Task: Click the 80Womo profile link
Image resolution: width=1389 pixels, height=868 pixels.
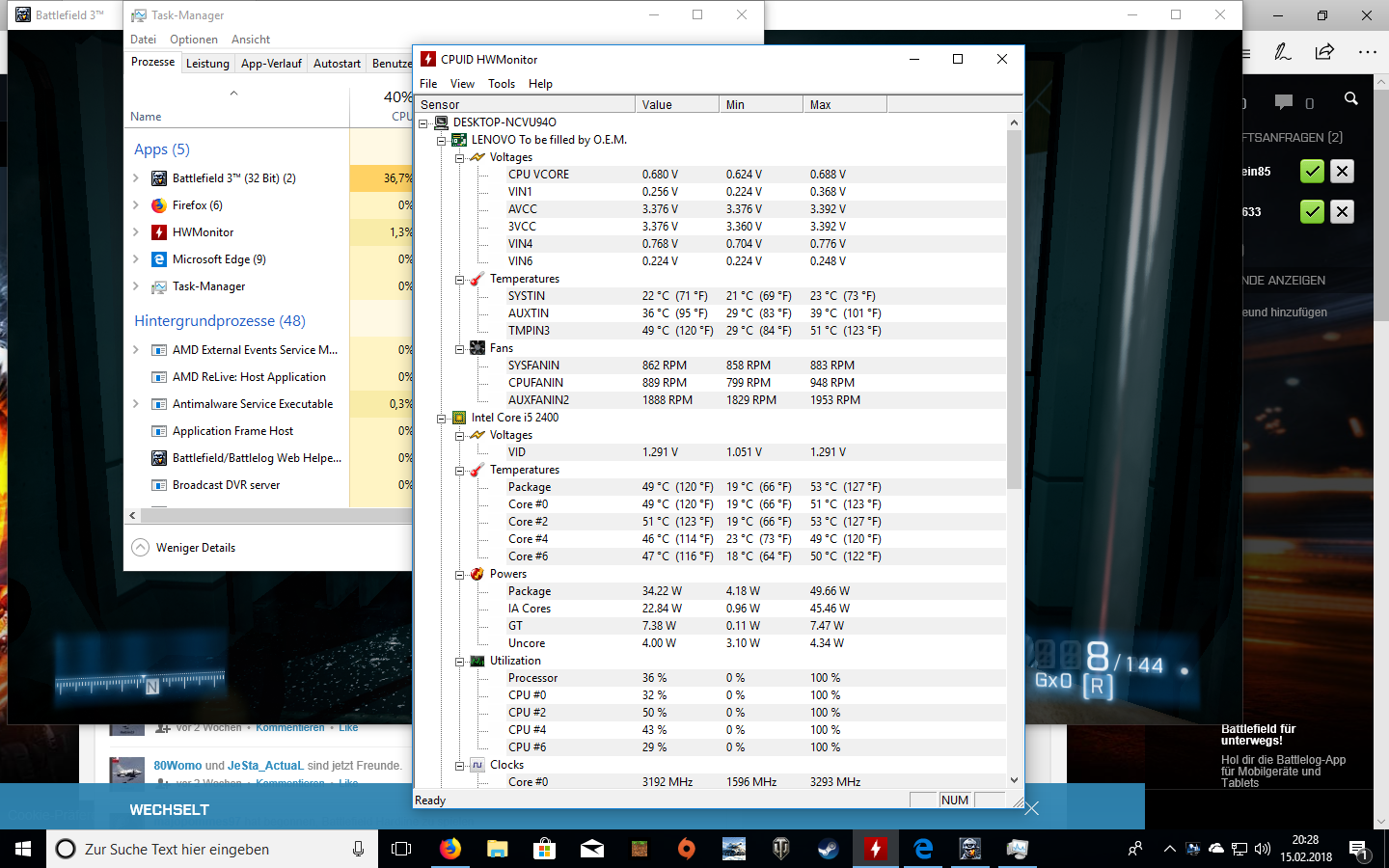Action: [177, 766]
